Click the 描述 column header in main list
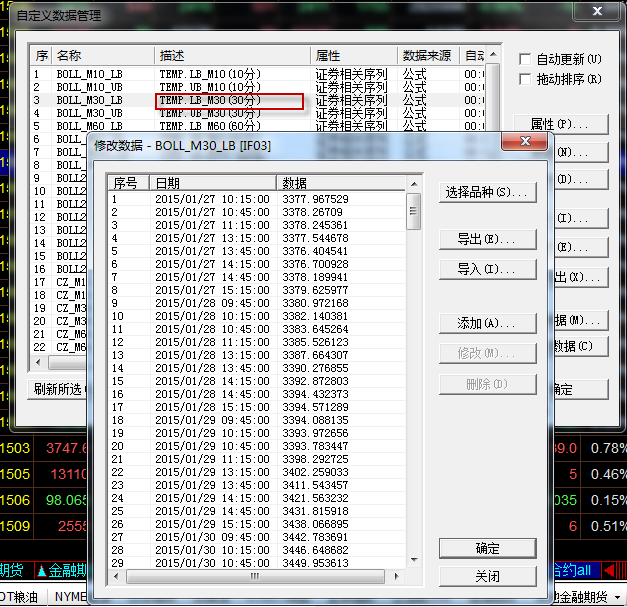Viewport: 627px width, 607px height. tap(232, 55)
